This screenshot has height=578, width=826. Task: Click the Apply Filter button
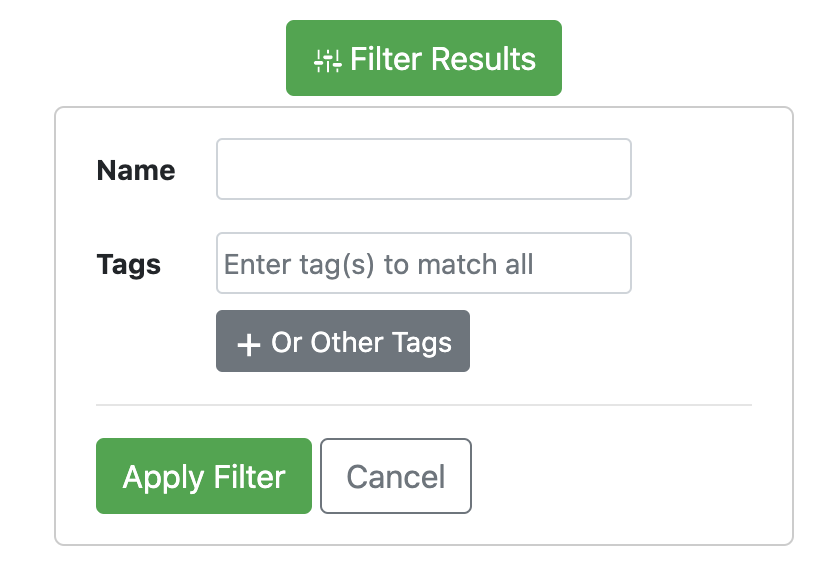[204, 476]
